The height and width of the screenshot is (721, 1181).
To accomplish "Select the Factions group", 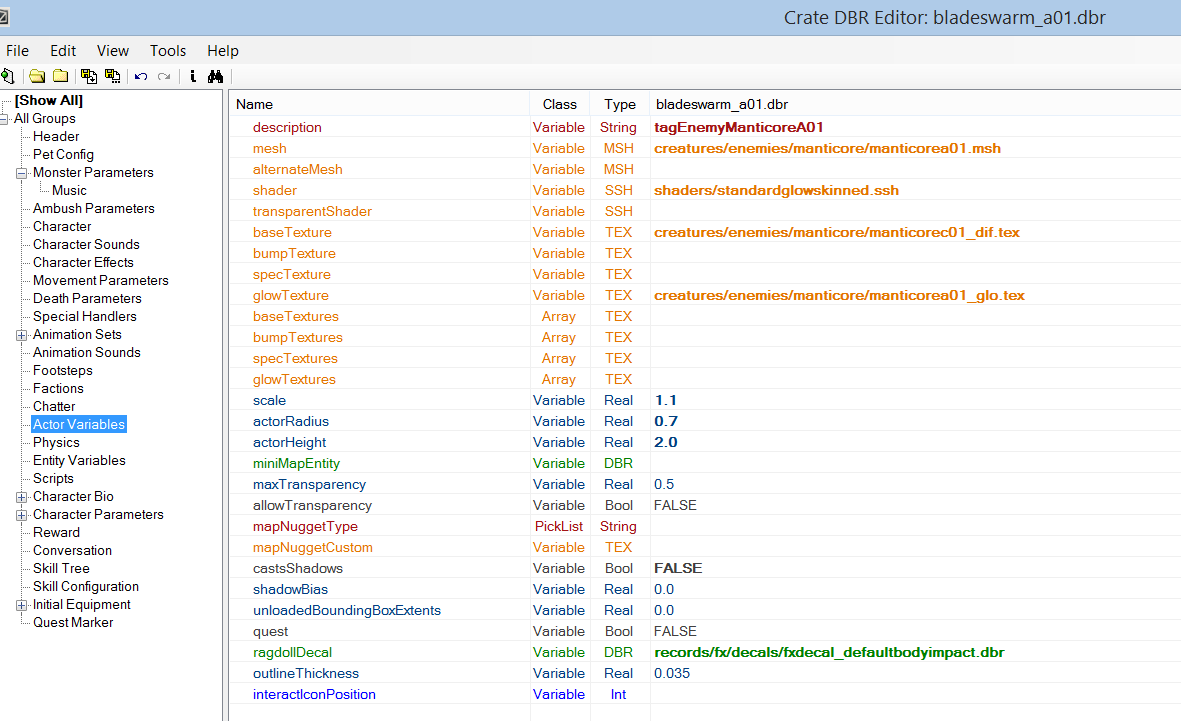I will [x=58, y=389].
